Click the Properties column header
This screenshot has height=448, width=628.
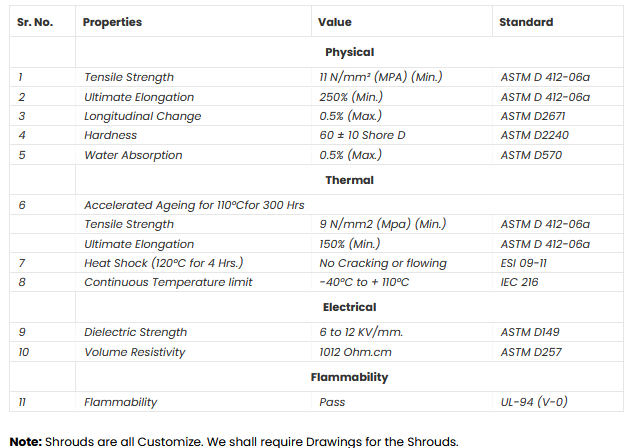pyautogui.click(x=112, y=22)
